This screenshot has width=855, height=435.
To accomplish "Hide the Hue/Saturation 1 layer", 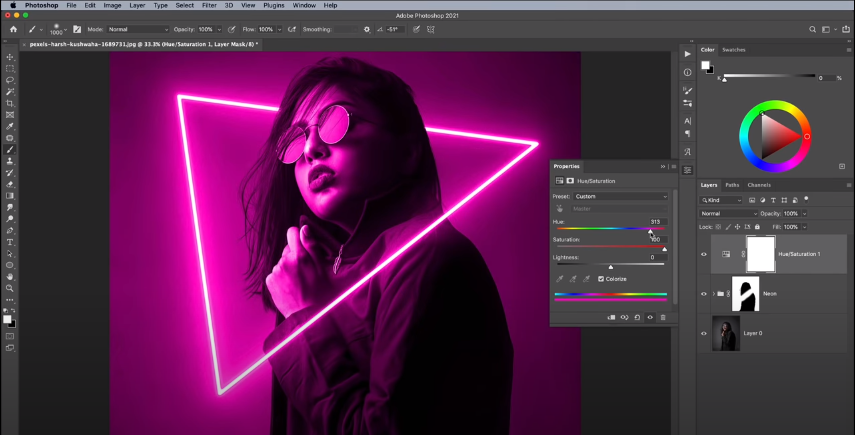I will tap(704, 254).
